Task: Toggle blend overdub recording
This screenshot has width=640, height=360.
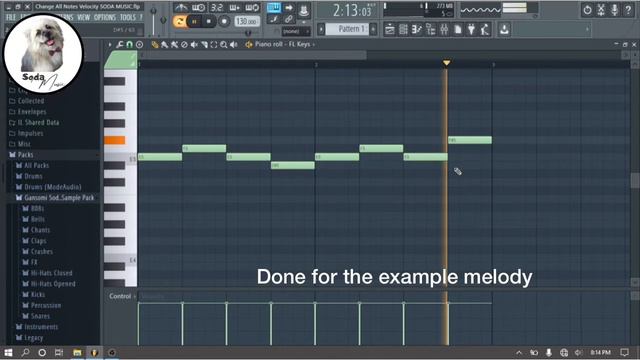Action: click(234, 7)
